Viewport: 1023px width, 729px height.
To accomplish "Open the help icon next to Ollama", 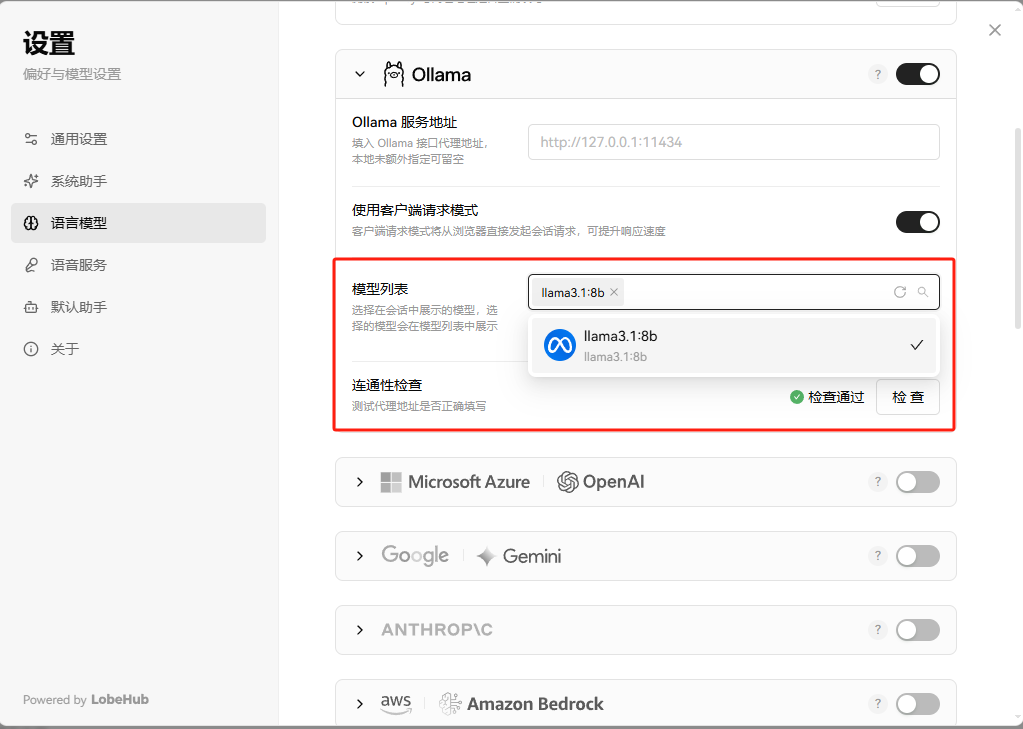I will (x=877, y=74).
